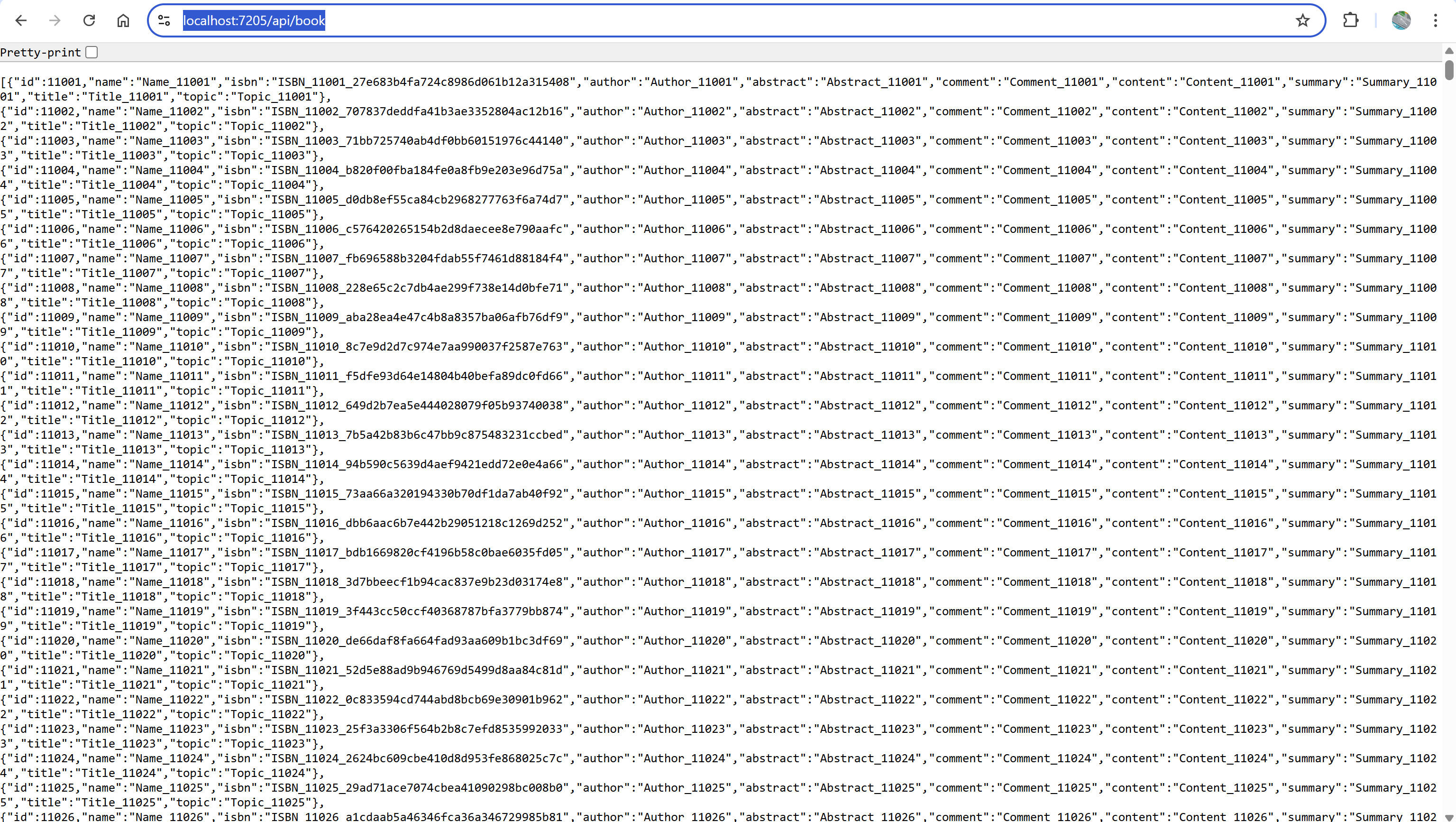
Task: Open the user profile avatar
Action: 1401,21
